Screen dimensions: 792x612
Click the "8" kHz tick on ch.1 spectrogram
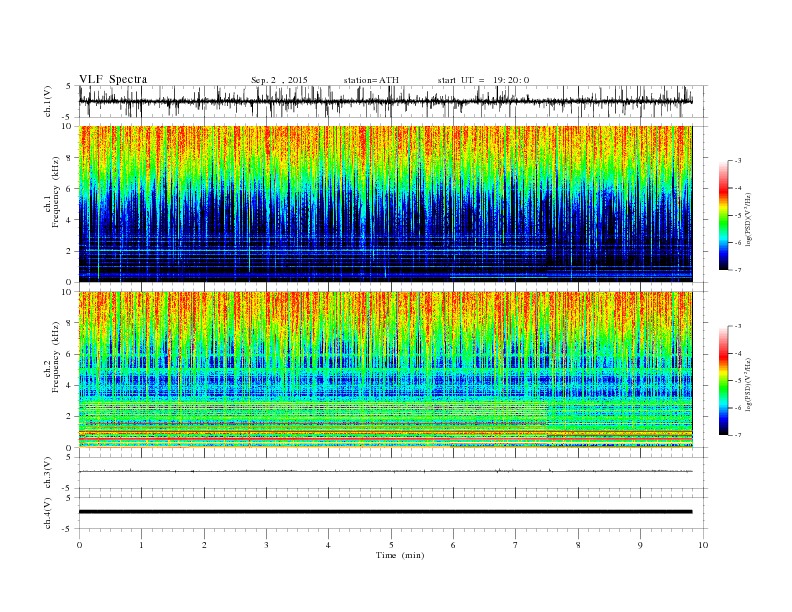tap(69, 158)
